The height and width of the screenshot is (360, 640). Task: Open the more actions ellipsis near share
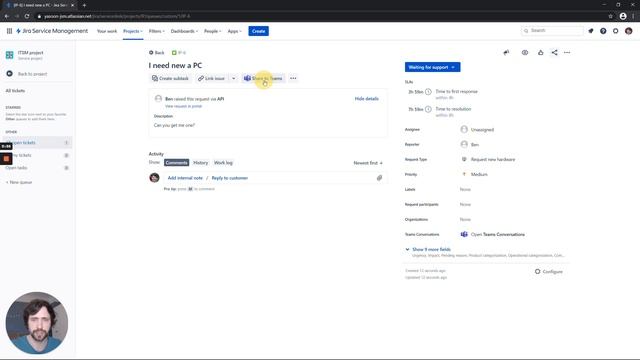tap(567, 53)
